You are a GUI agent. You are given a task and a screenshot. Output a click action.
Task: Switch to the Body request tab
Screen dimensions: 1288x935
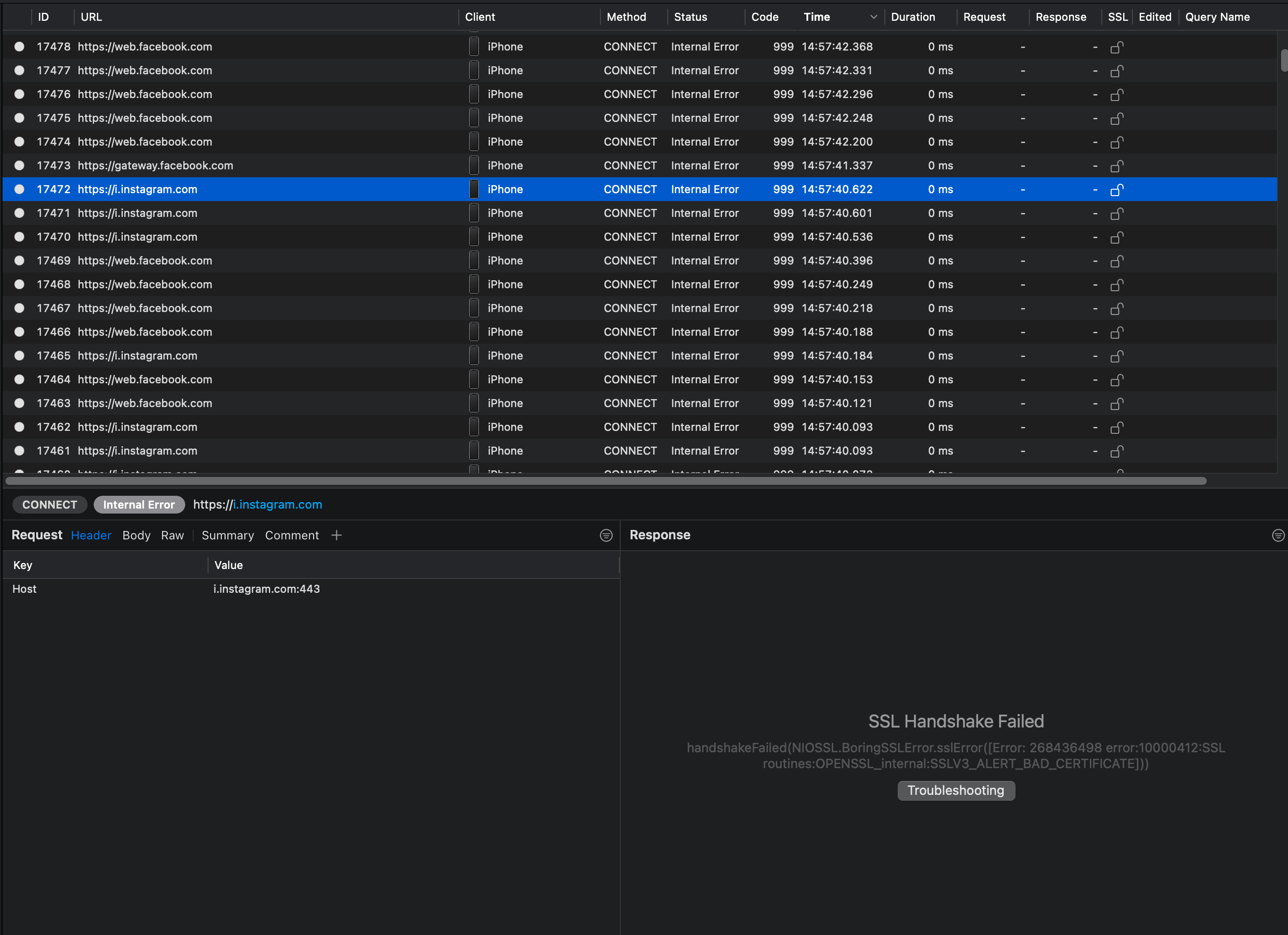point(136,535)
